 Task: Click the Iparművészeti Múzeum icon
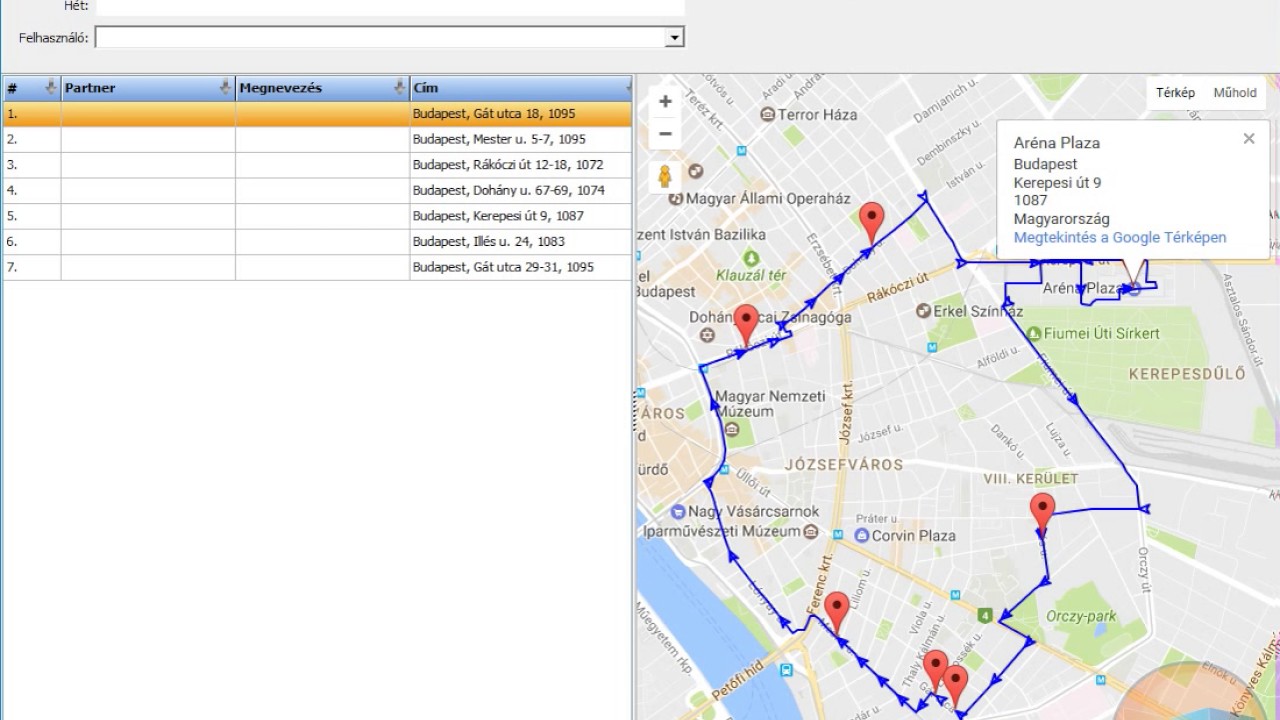(811, 531)
